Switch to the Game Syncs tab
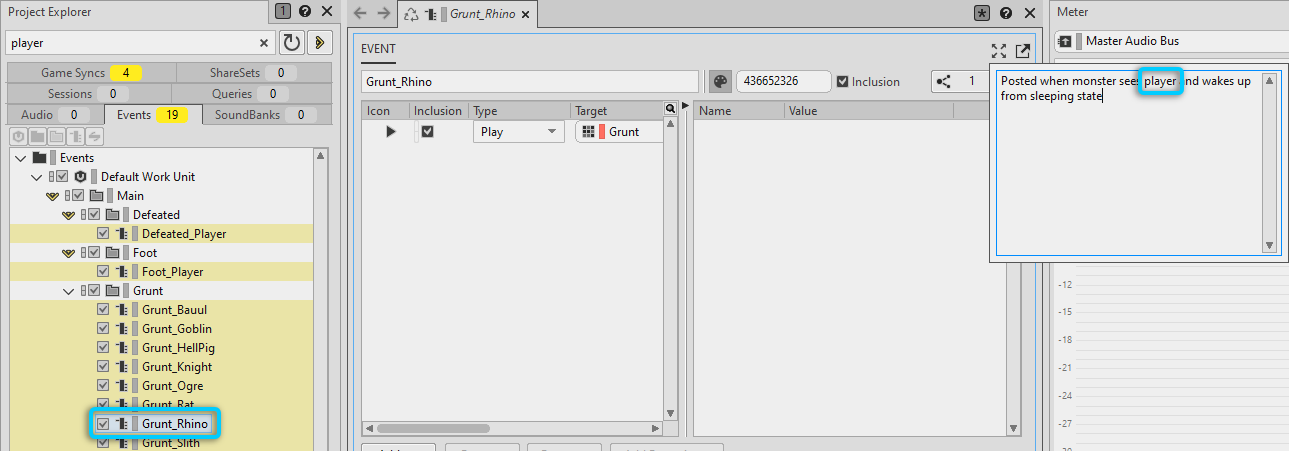This screenshot has width=1289, height=451. (90, 73)
